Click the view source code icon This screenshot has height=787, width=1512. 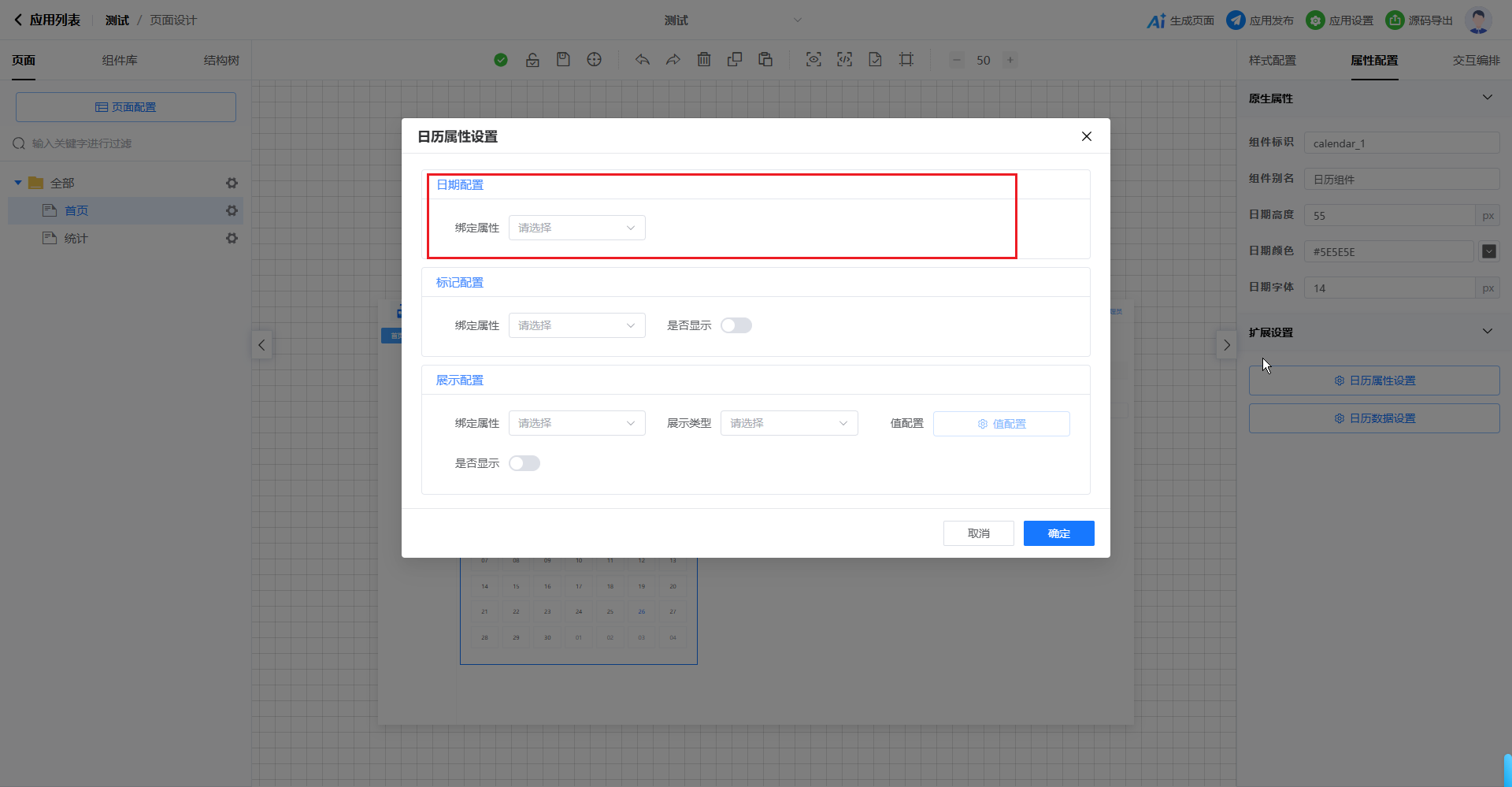(844, 60)
